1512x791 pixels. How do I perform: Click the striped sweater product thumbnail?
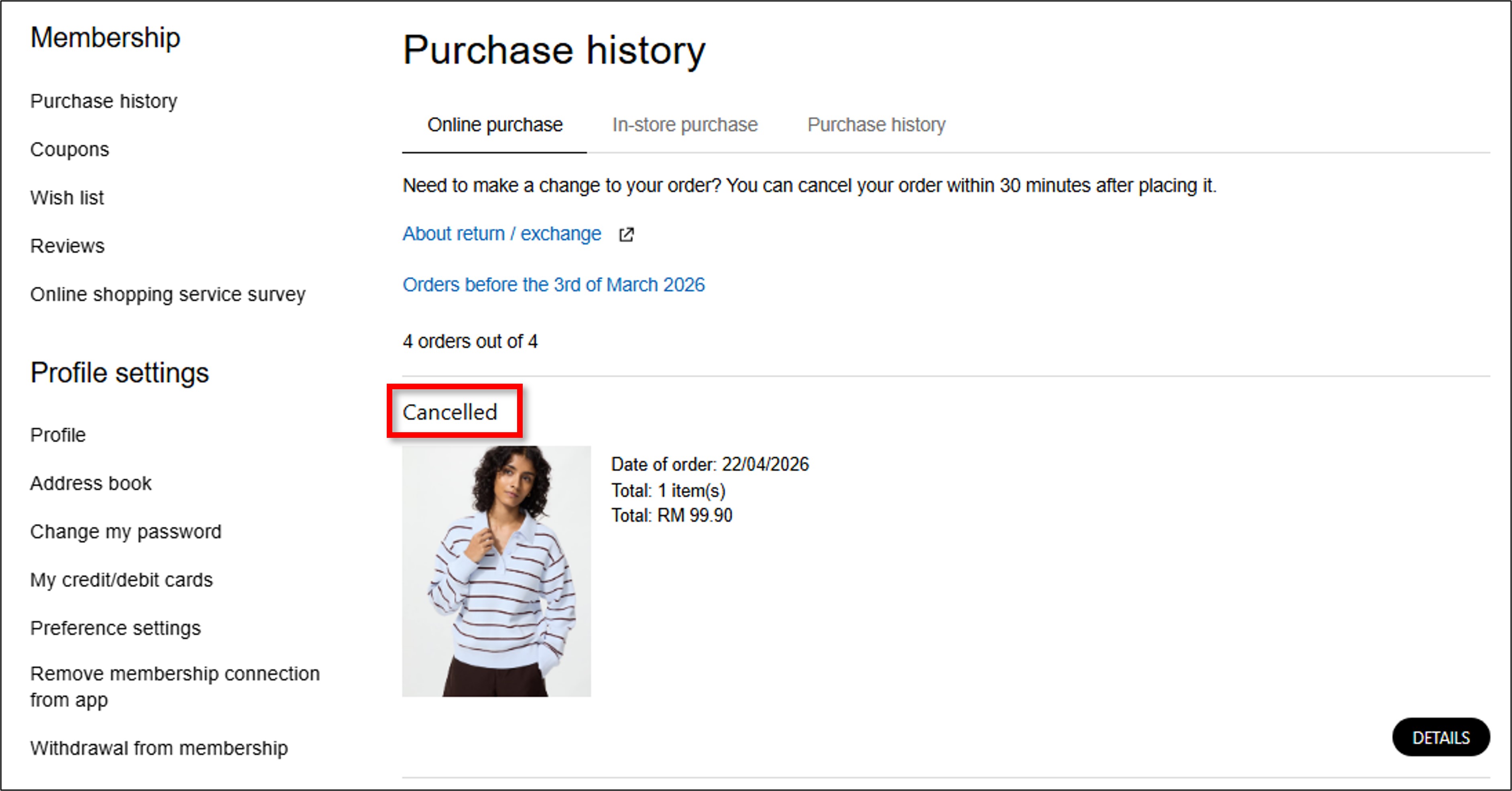[x=496, y=571]
